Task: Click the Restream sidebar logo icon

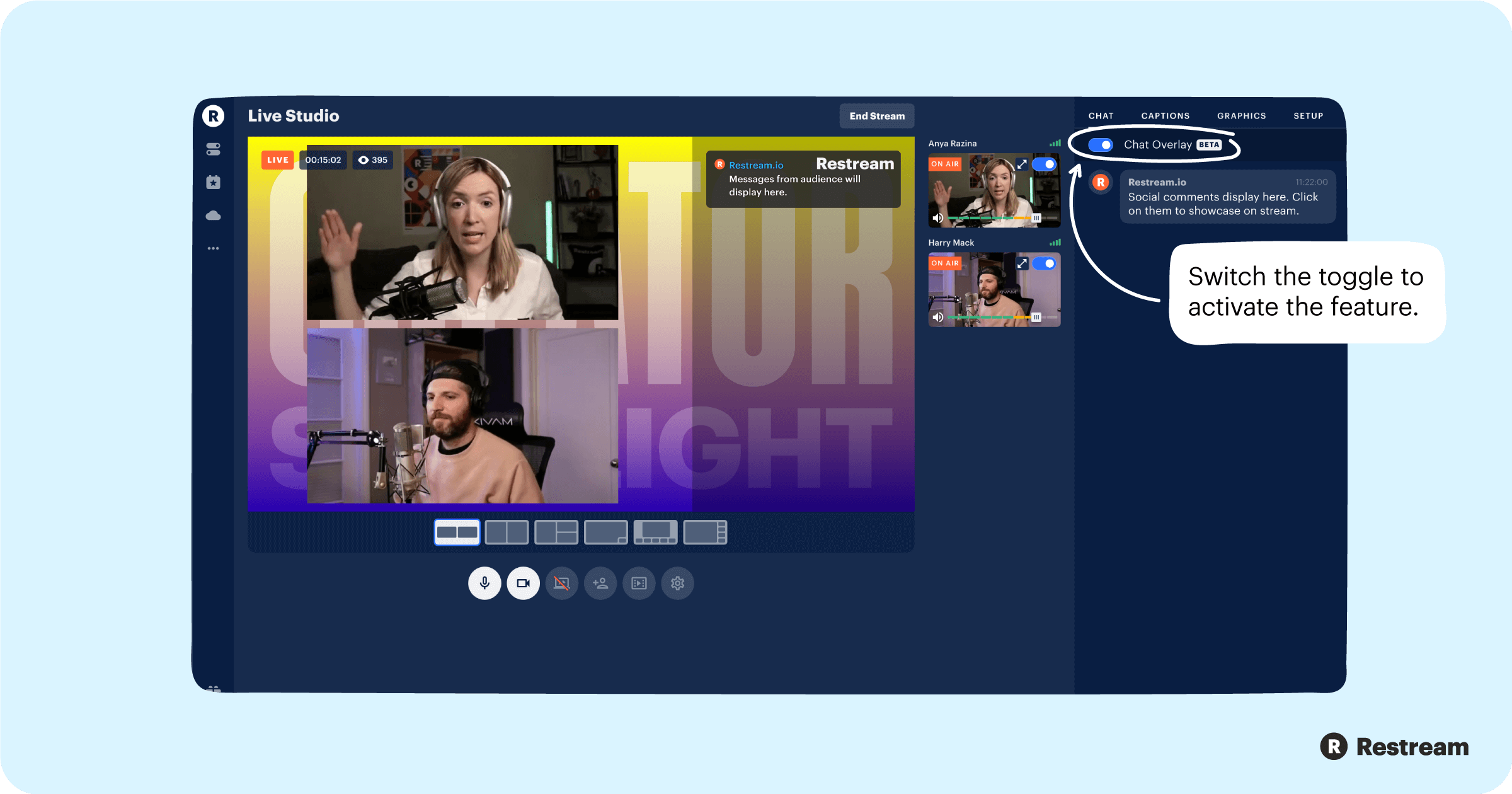Action: (214, 116)
